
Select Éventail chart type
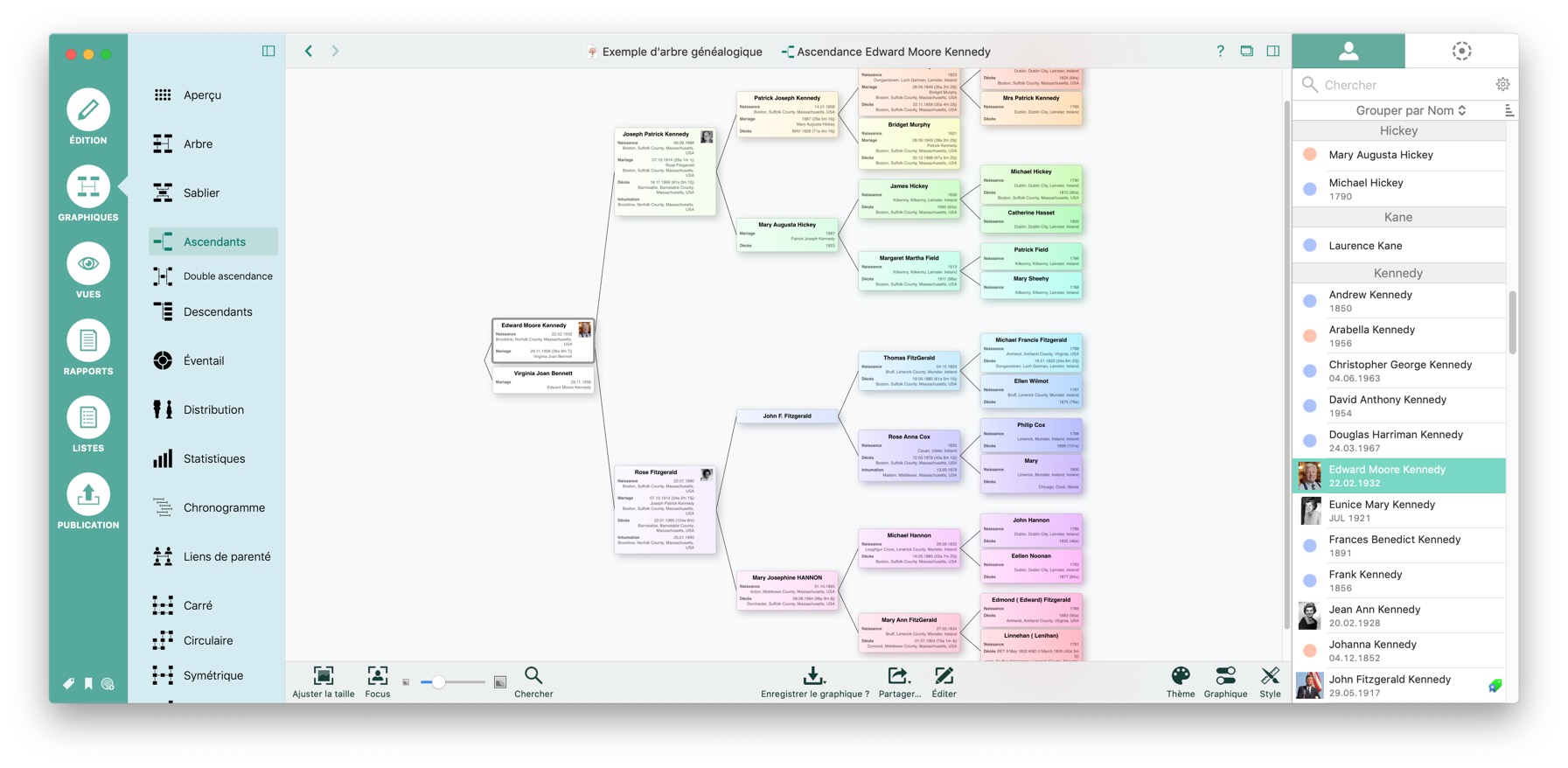coord(213,360)
